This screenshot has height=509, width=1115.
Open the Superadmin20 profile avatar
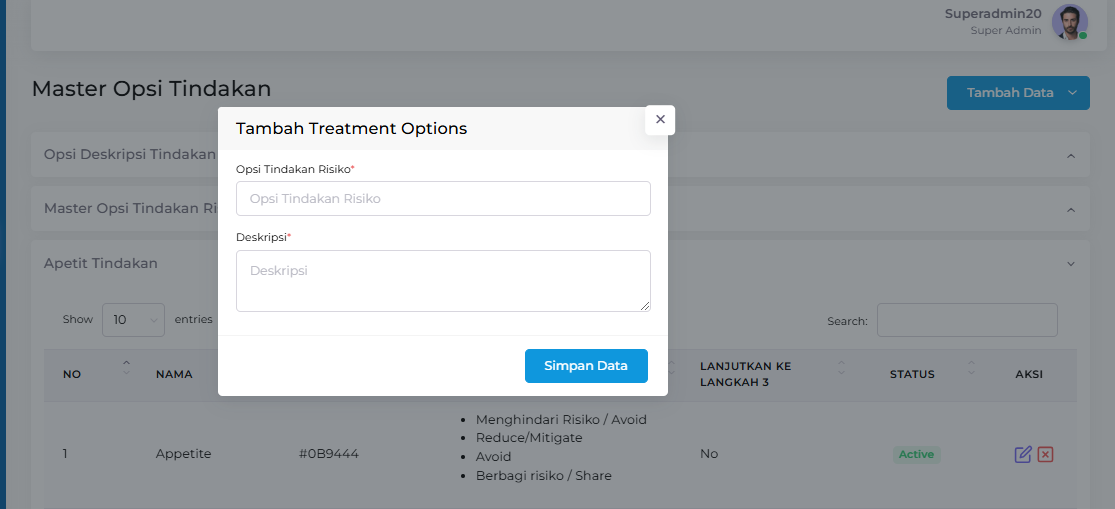1069,22
